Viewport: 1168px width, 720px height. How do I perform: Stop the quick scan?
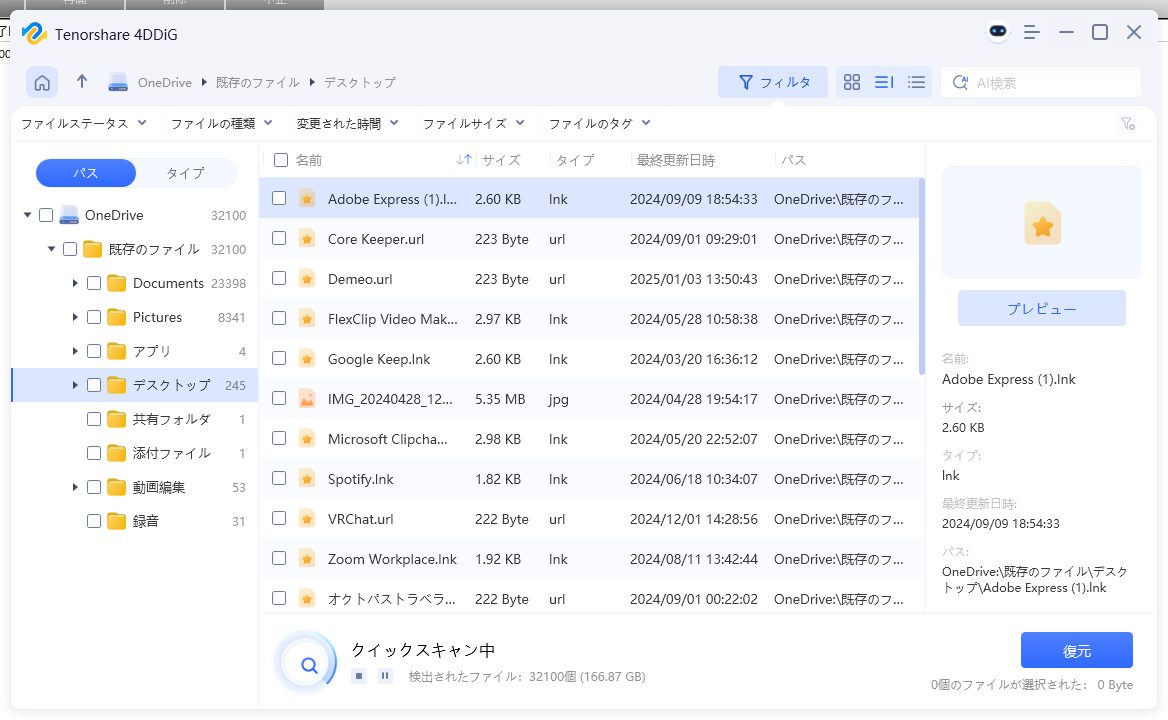coord(359,676)
